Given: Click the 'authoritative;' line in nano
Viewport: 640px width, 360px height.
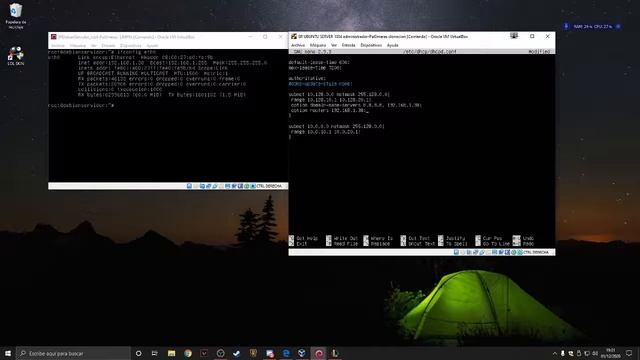Looking at the screenshot, I should (307, 78).
